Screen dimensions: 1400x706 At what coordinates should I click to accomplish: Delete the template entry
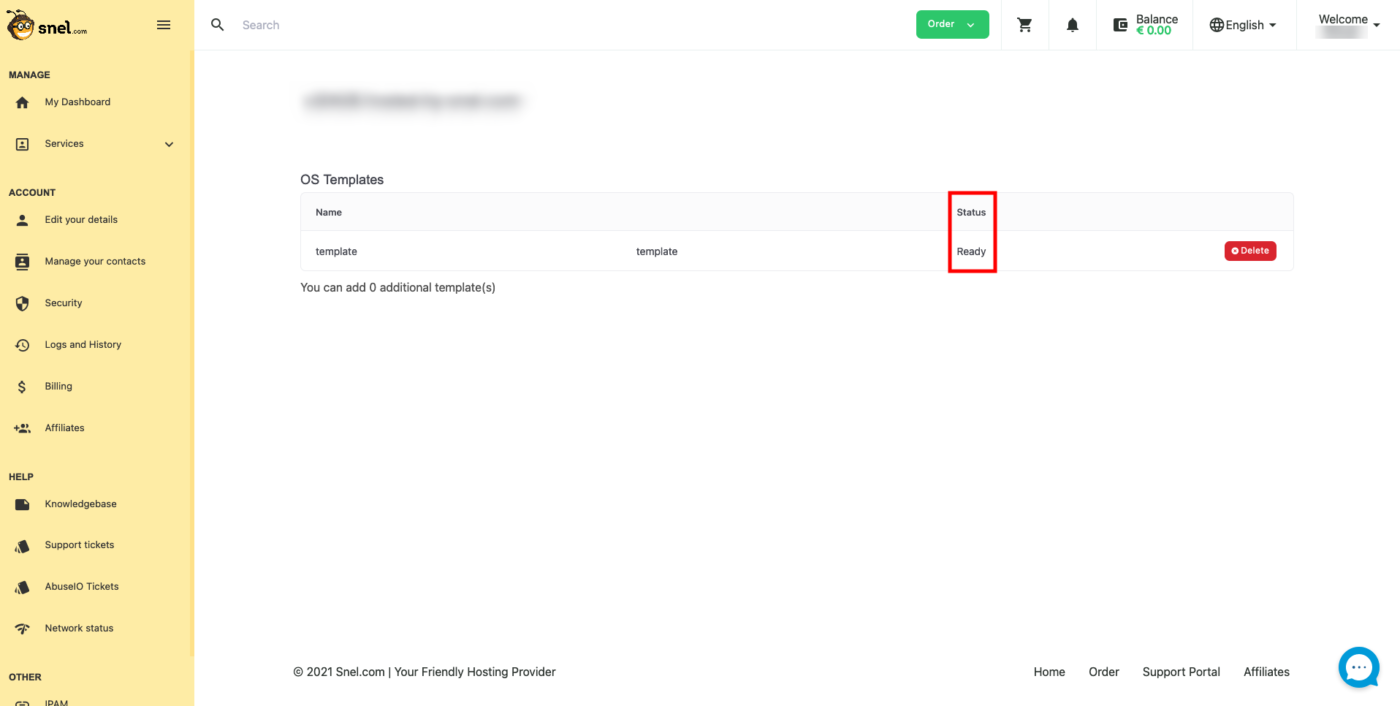[x=1249, y=251]
